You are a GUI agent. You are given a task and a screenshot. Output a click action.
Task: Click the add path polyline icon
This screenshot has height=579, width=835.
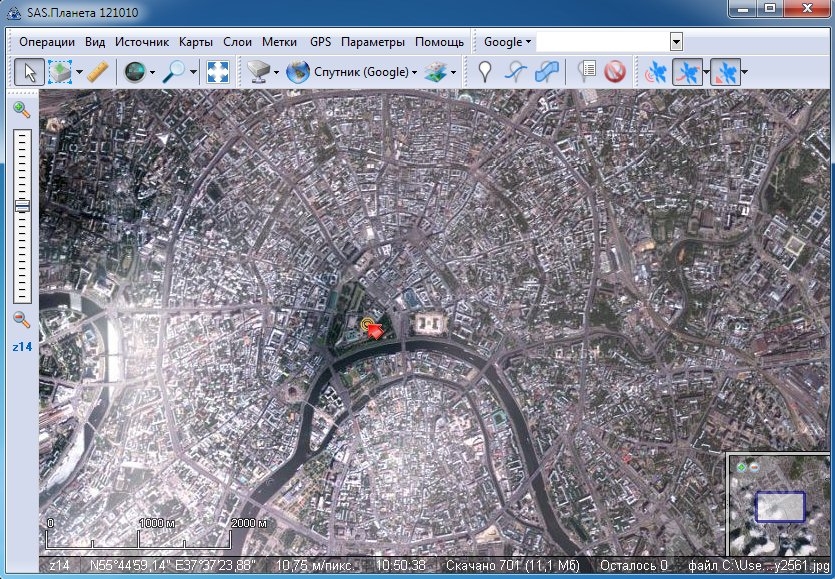pos(515,72)
